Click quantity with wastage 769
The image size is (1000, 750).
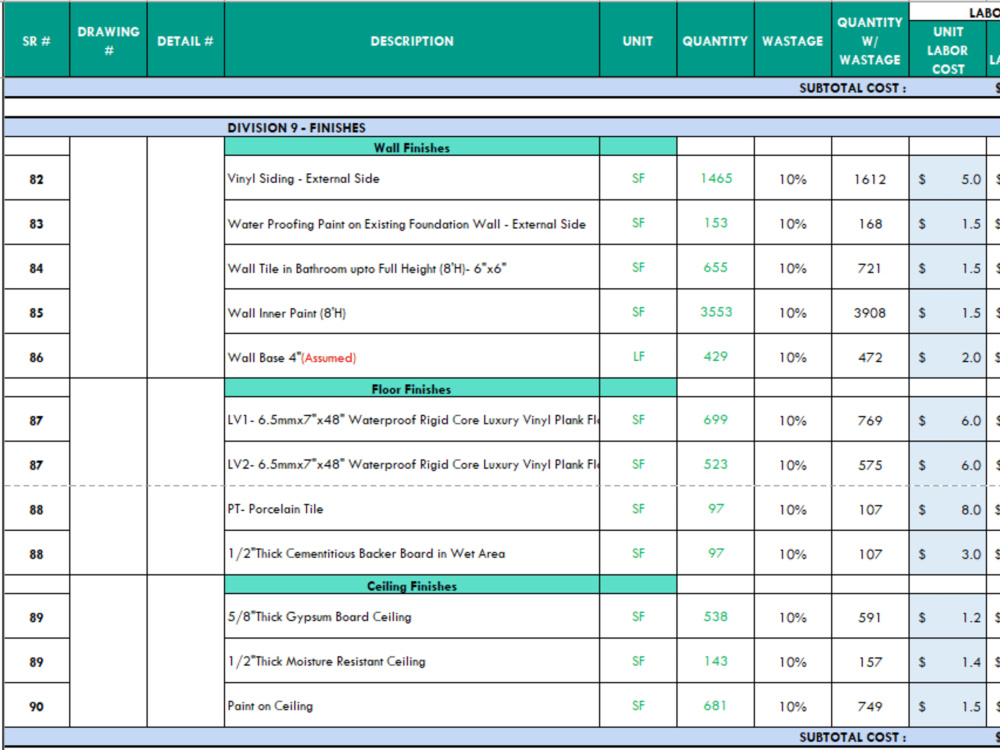point(870,421)
